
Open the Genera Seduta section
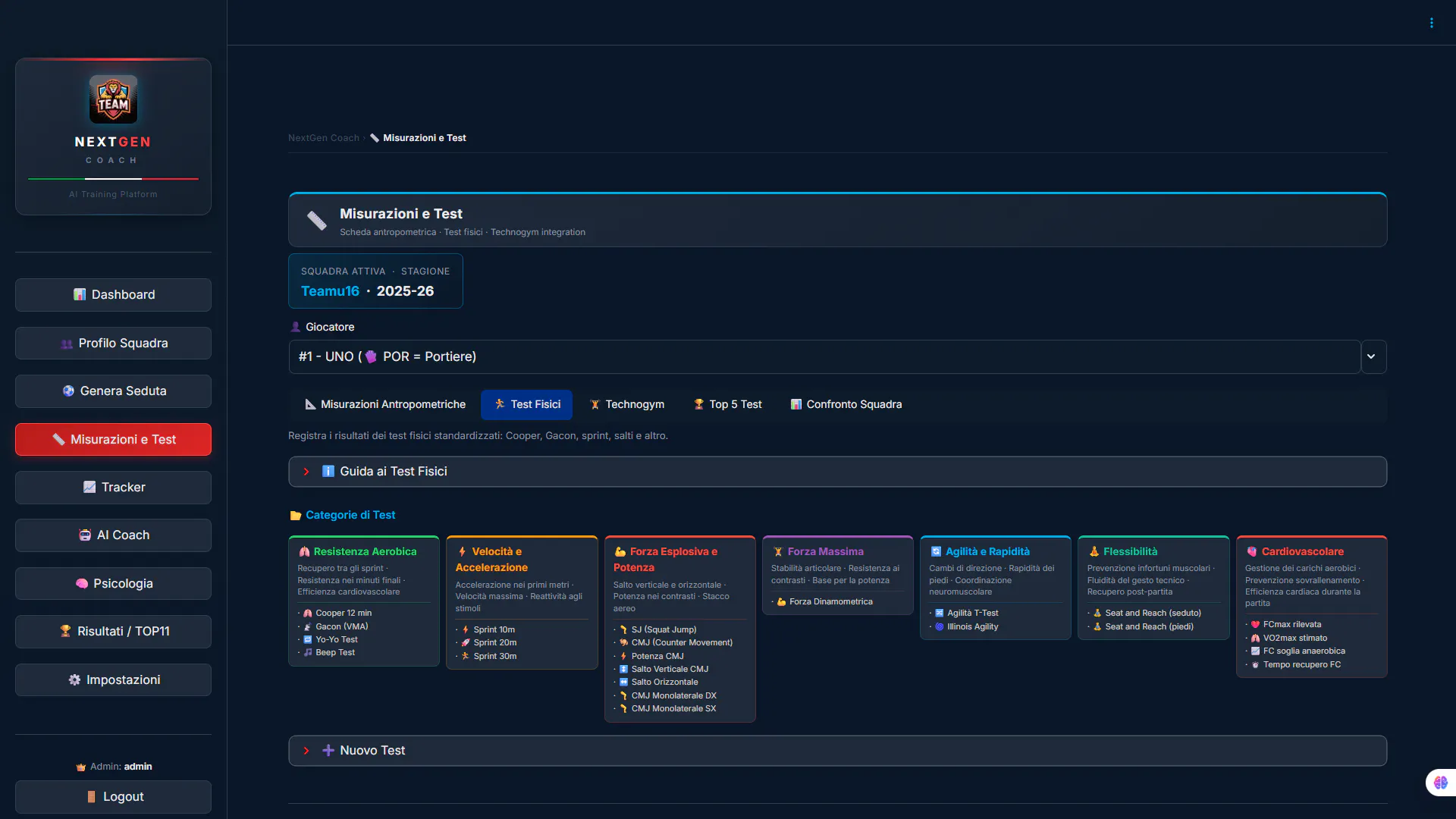[x=113, y=391]
